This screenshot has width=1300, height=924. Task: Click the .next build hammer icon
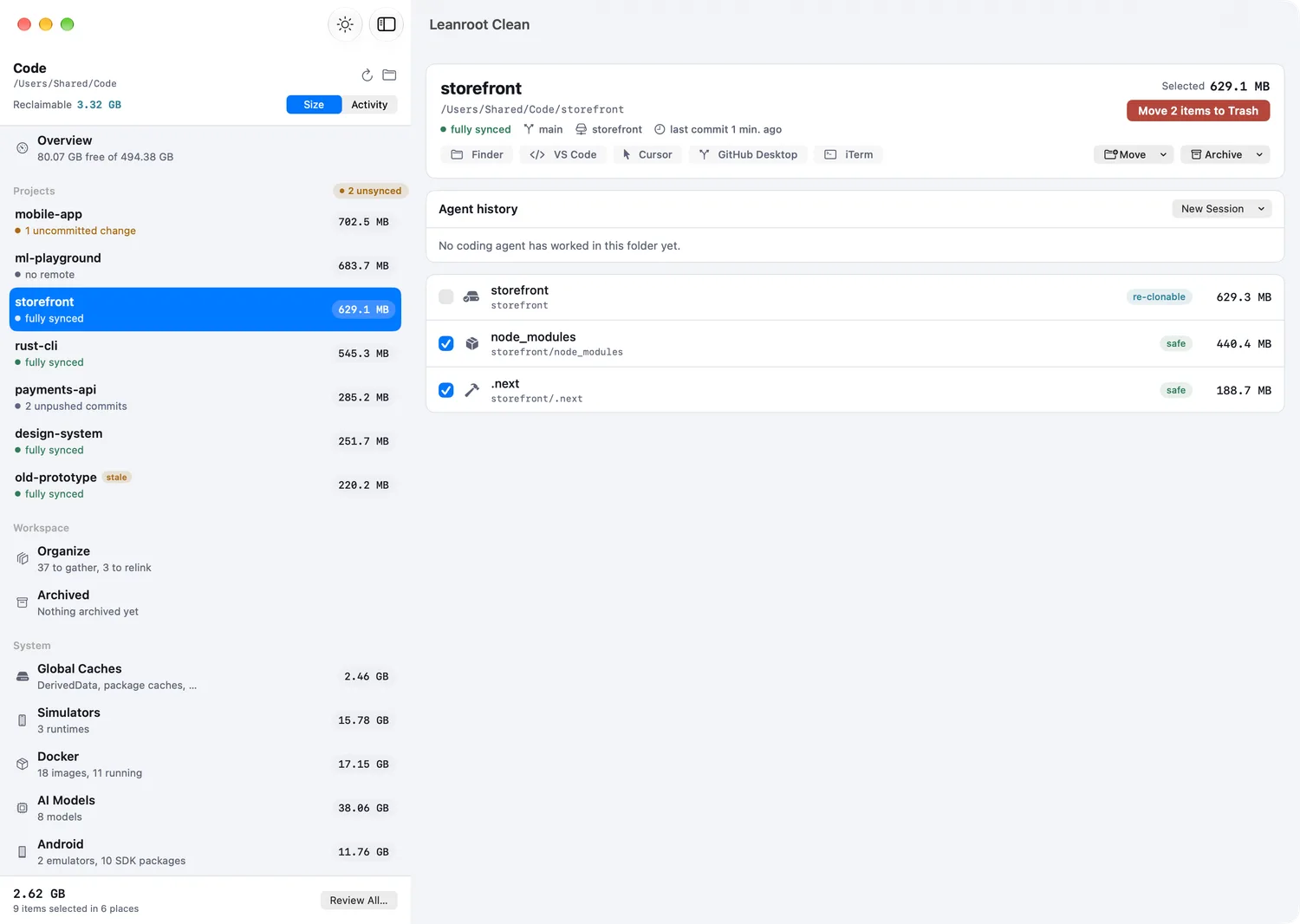[x=471, y=390]
